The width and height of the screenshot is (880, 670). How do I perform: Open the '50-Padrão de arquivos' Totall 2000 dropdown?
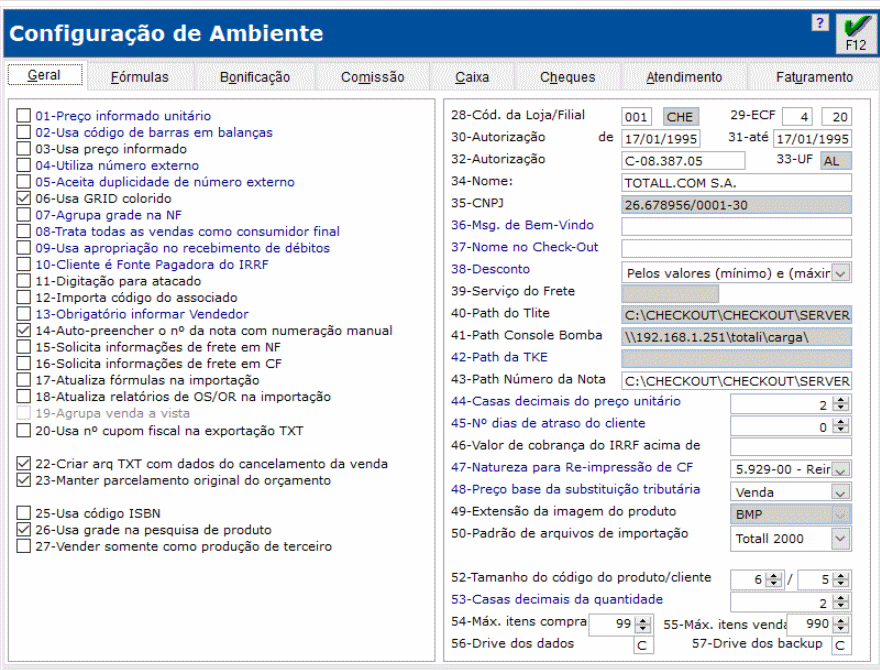838,540
